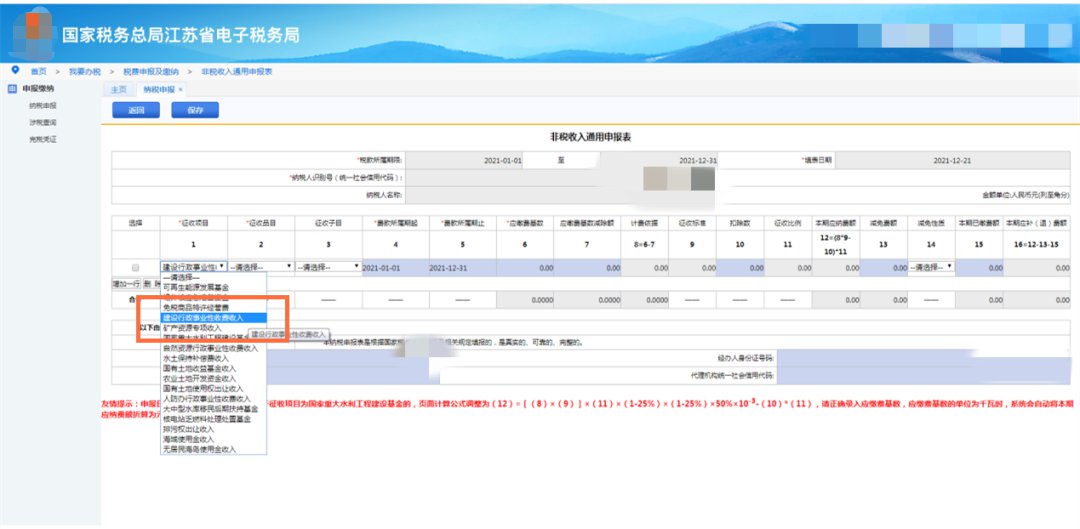This screenshot has width=1080, height=529.
Task: Click the 增加一行 button below the table
Action: point(124,284)
